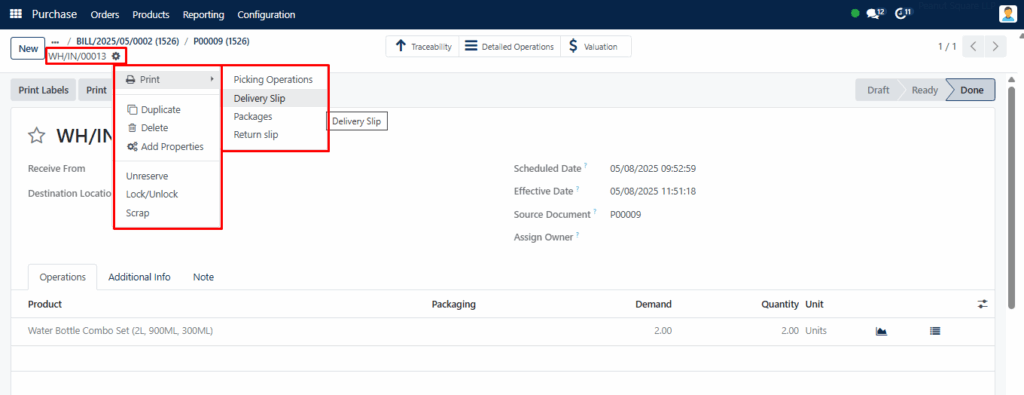Click the Effective Date value
The width and height of the screenshot is (1024, 395).
[x=652, y=191]
